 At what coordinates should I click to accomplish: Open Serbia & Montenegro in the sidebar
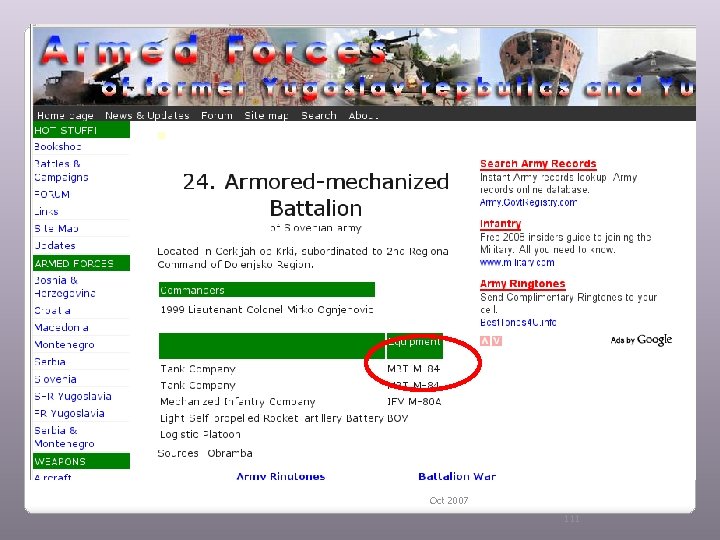coord(64,437)
